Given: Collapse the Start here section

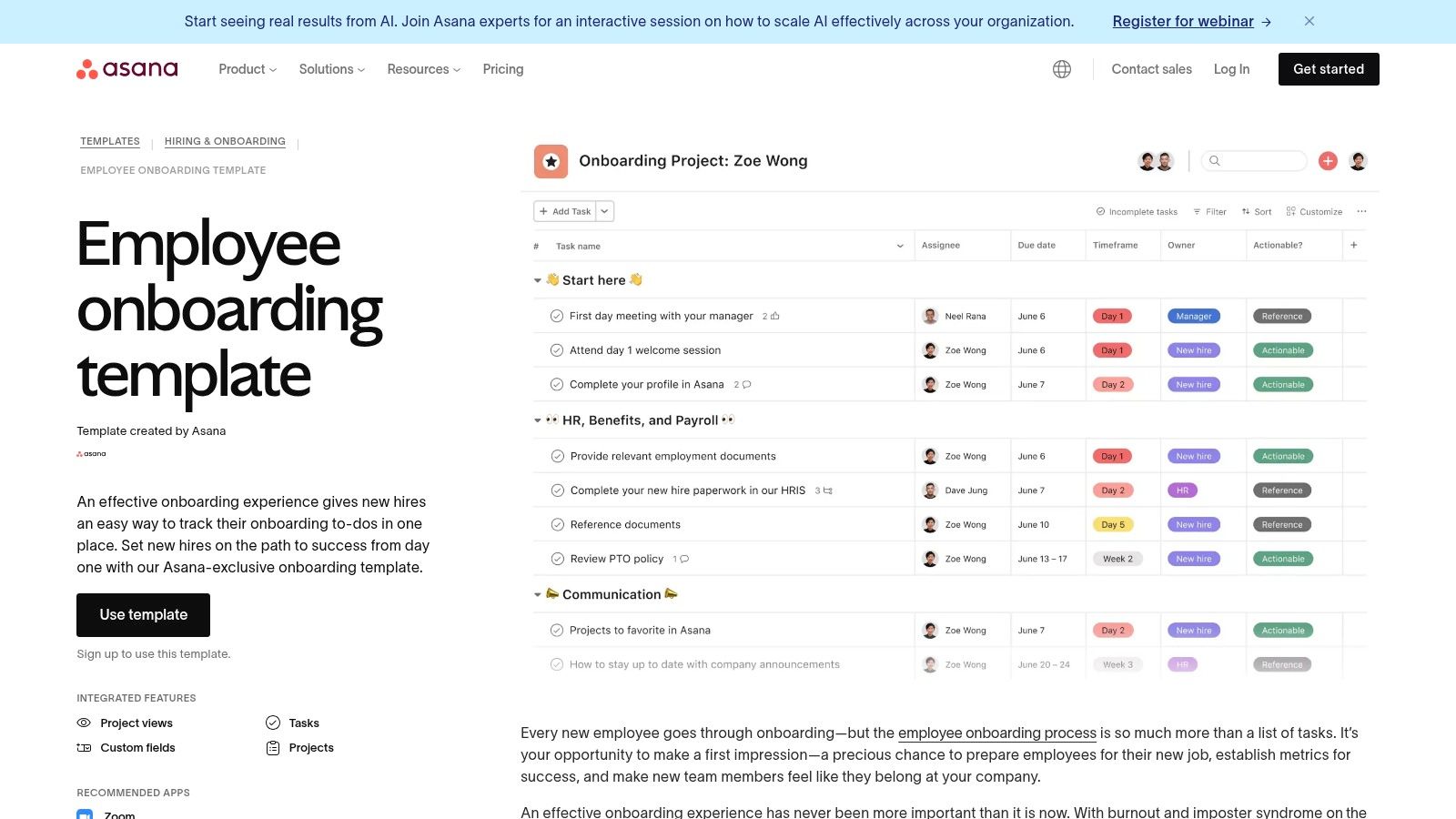Looking at the screenshot, I should [538, 280].
